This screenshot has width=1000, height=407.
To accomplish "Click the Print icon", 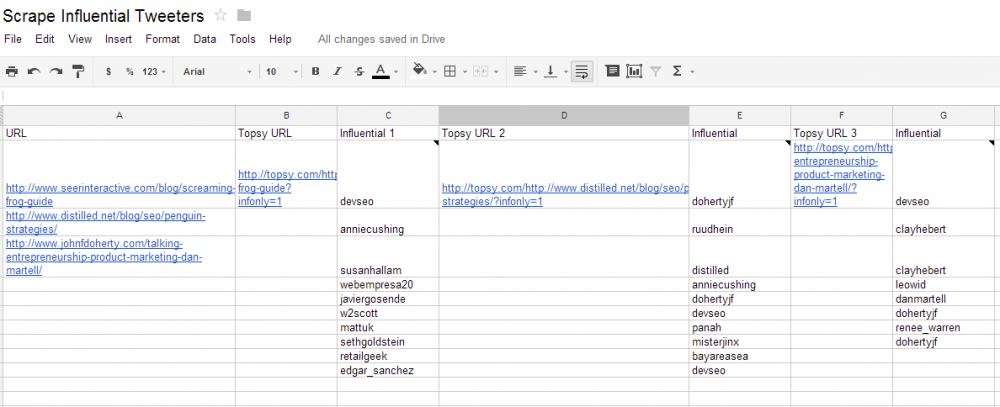I will [x=12, y=71].
